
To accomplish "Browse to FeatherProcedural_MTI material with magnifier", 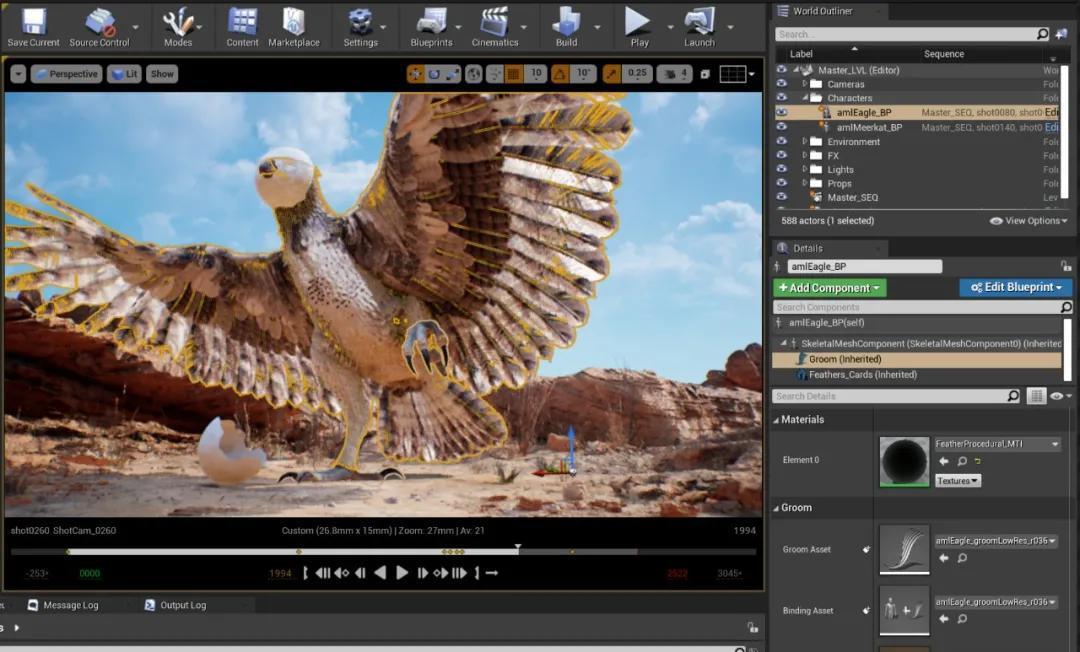I will [962, 461].
